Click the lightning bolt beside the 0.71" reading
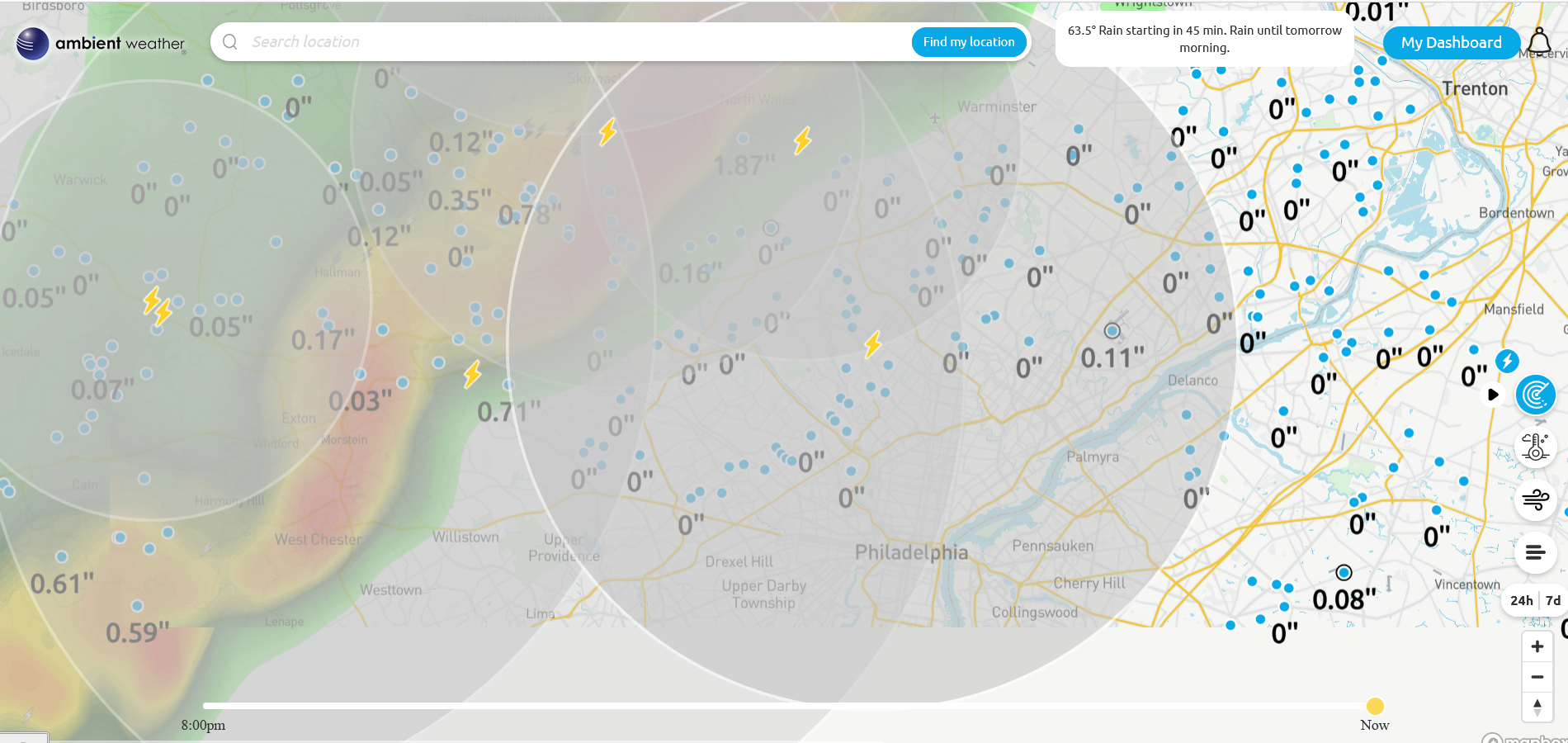 [x=472, y=374]
